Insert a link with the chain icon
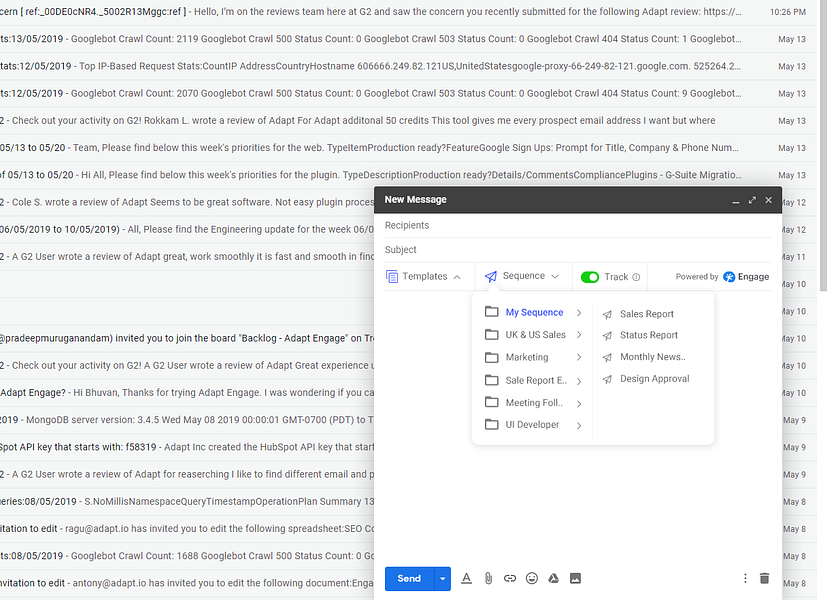This screenshot has height=600, width=827. pos(509,578)
